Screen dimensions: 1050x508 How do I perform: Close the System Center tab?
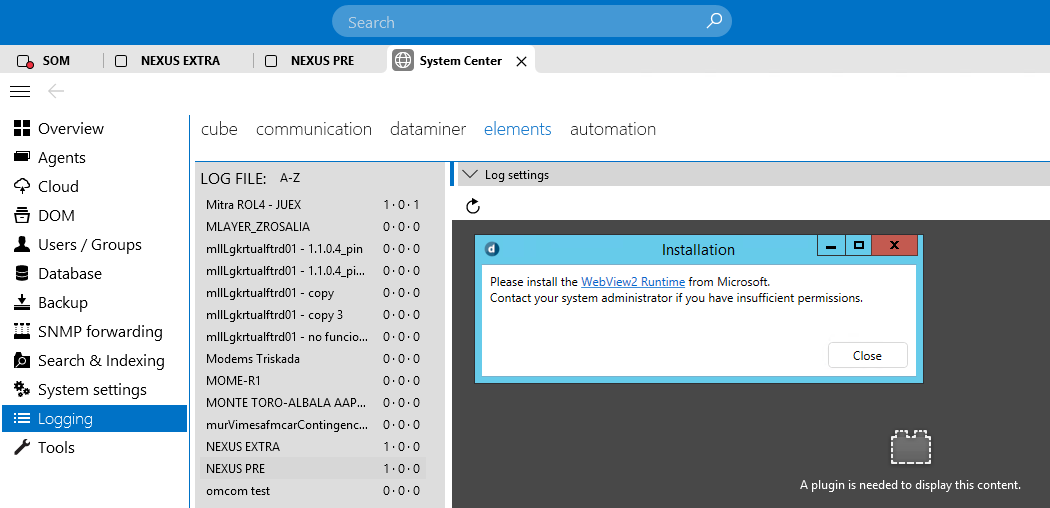[x=521, y=61]
